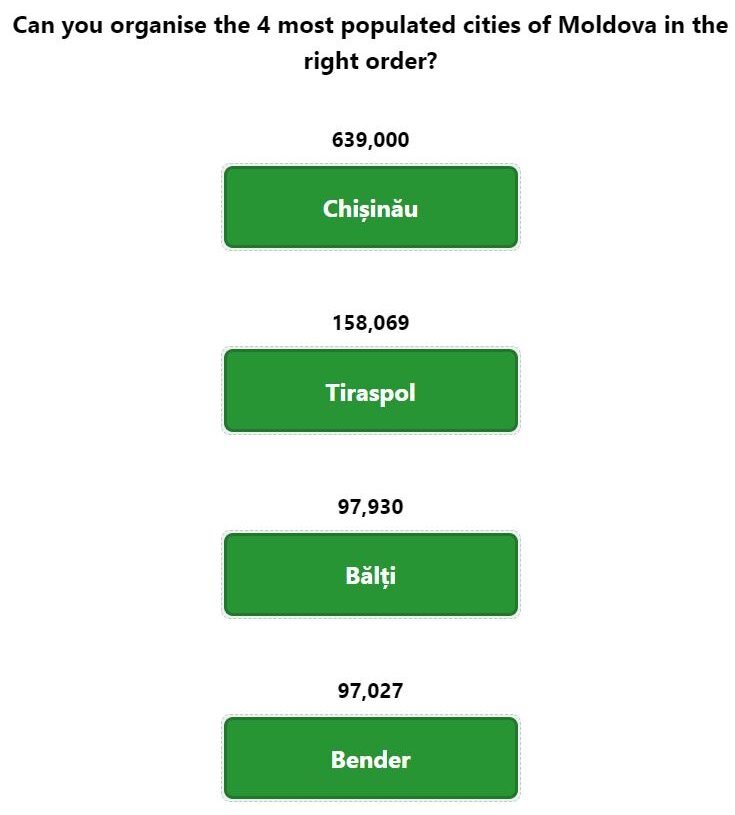This screenshot has width=735, height=815.
Task: Click the largest population number 639,000
Action: point(371,140)
